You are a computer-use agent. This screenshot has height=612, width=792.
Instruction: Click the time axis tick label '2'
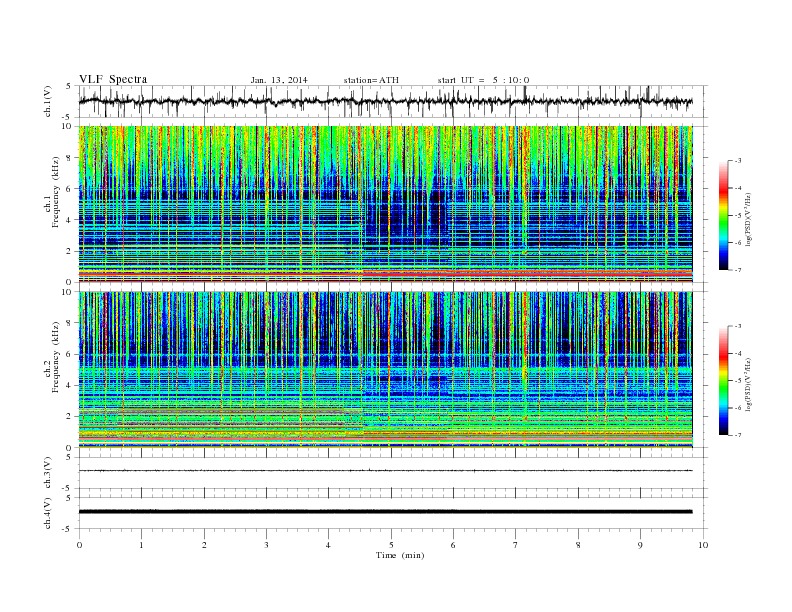(x=204, y=545)
